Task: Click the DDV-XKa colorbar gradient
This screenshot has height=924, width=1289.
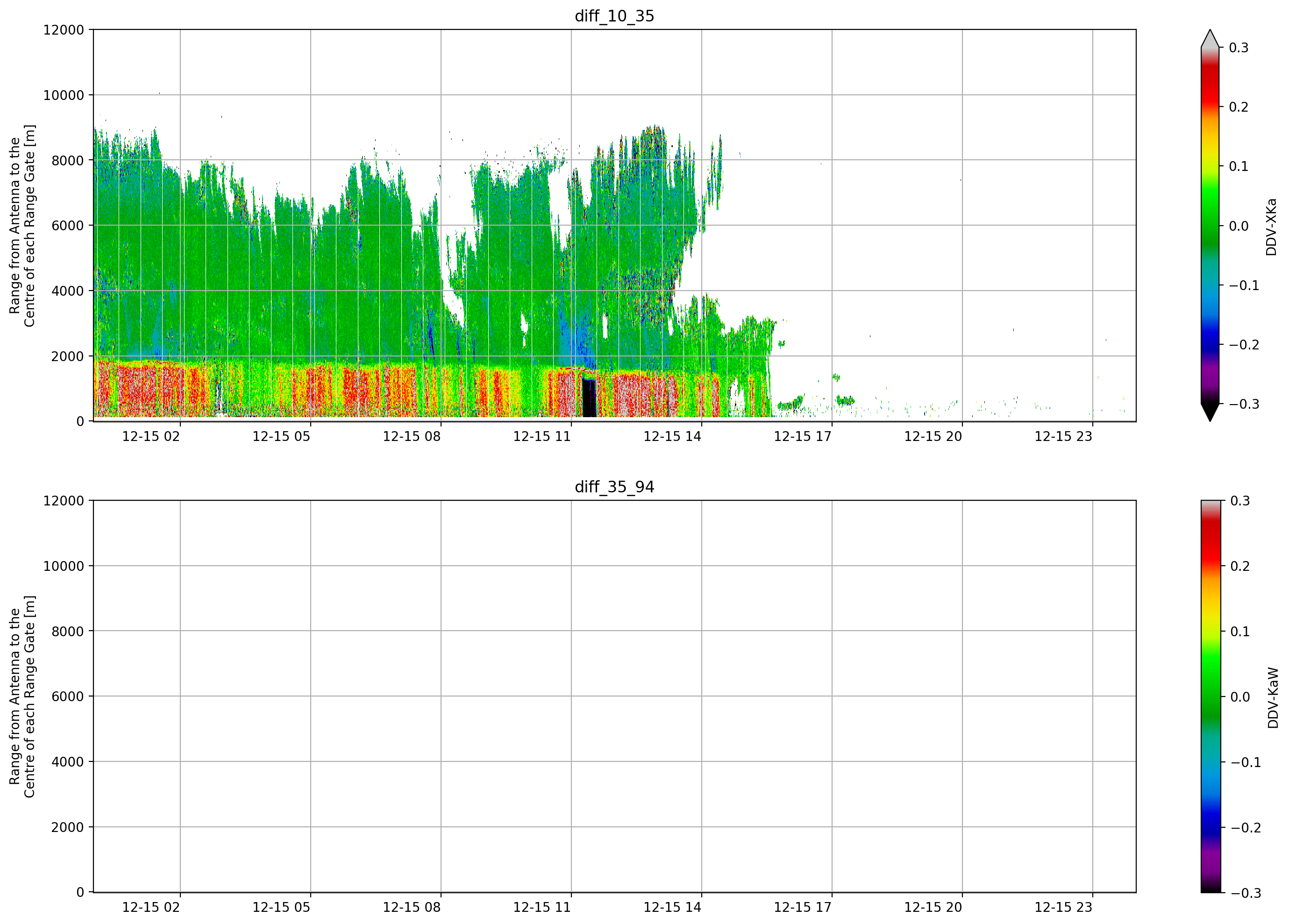Action: 1210,226
